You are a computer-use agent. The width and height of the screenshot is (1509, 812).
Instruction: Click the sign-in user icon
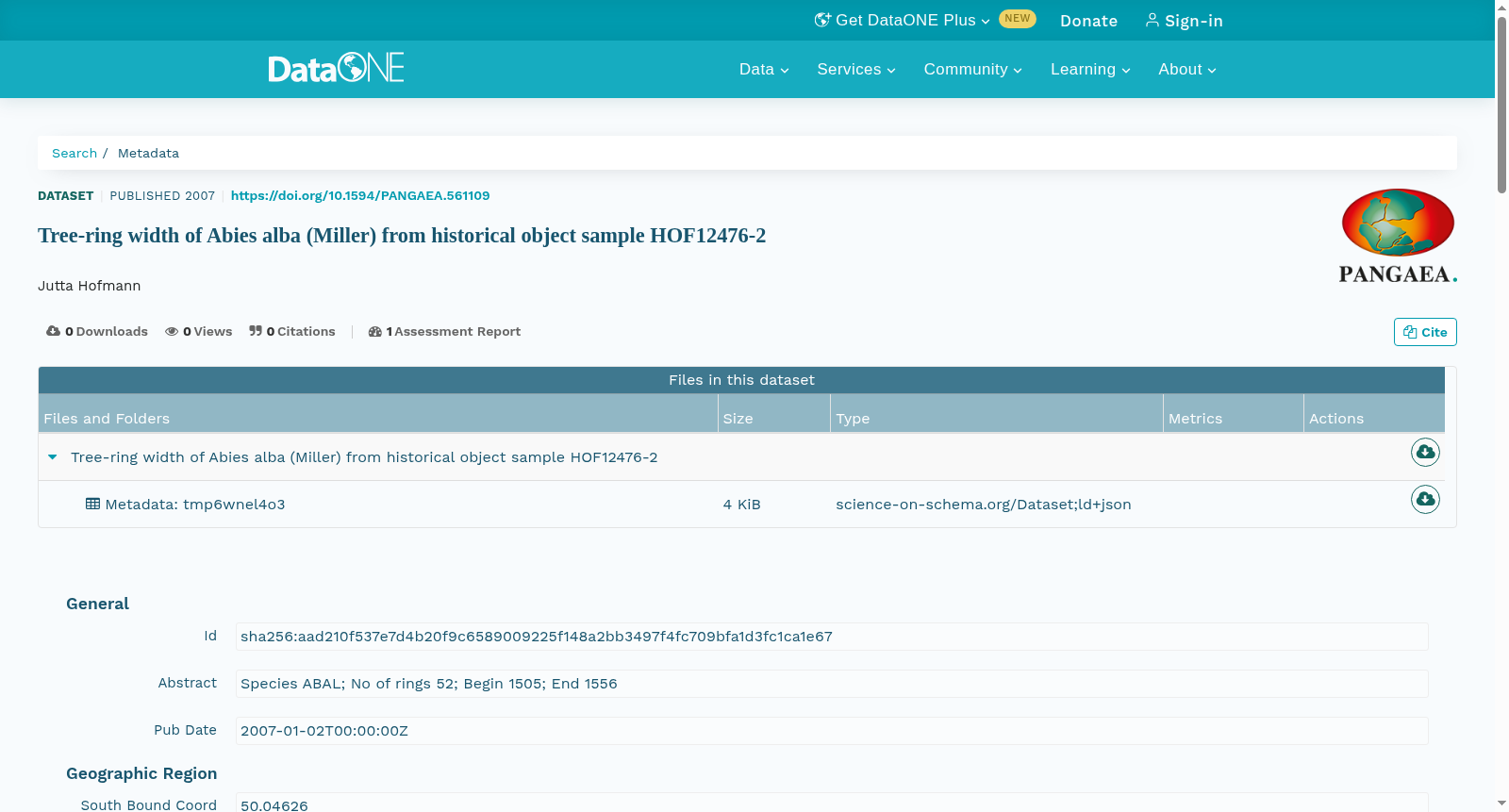[x=1152, y=20]
